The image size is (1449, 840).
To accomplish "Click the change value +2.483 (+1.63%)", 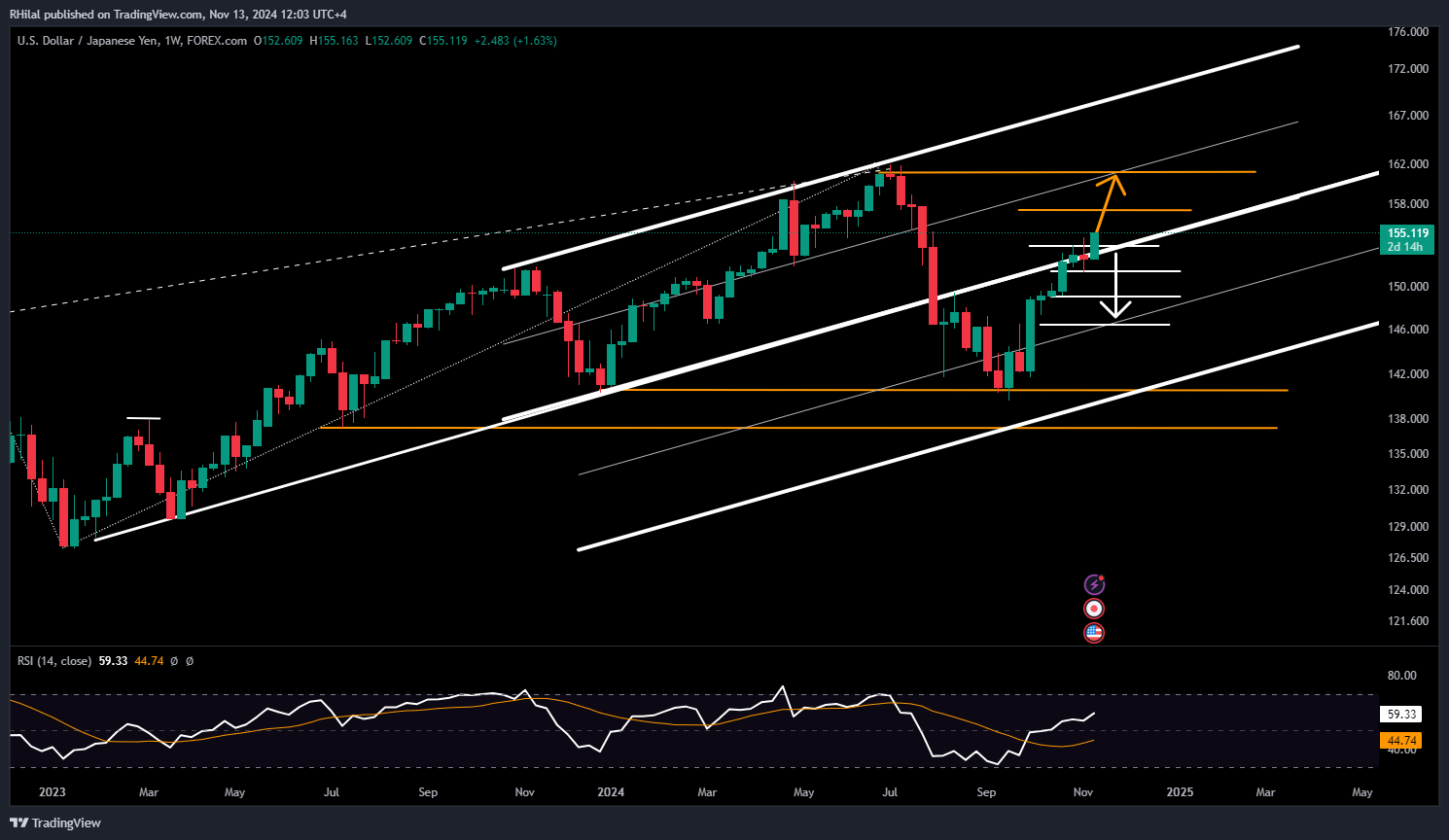I will tap(515, 41).
